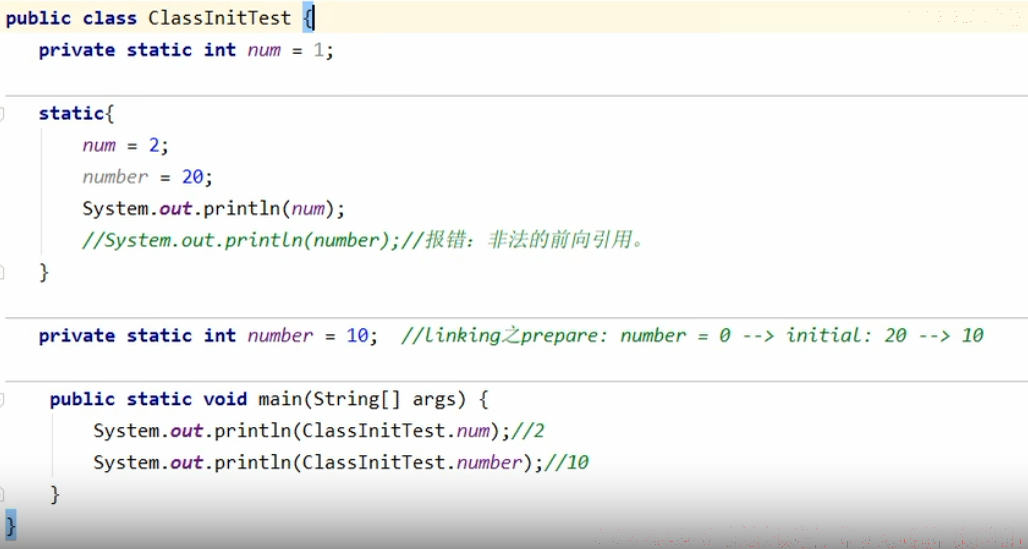Click the comment starting with '//linking之prepare'

[692, 335]
